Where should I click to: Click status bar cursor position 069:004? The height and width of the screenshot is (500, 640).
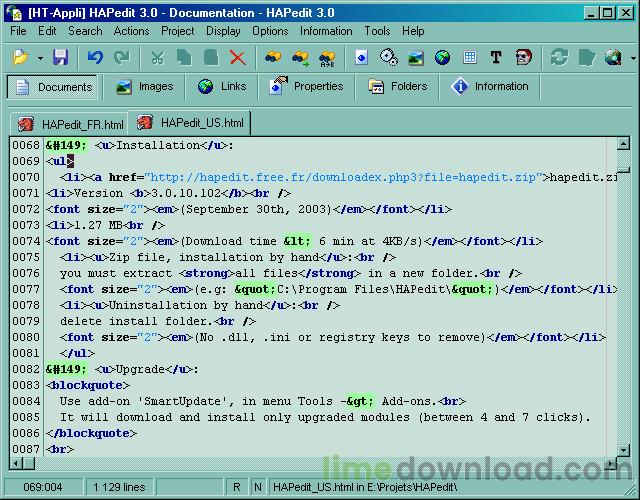coord(43,487)
